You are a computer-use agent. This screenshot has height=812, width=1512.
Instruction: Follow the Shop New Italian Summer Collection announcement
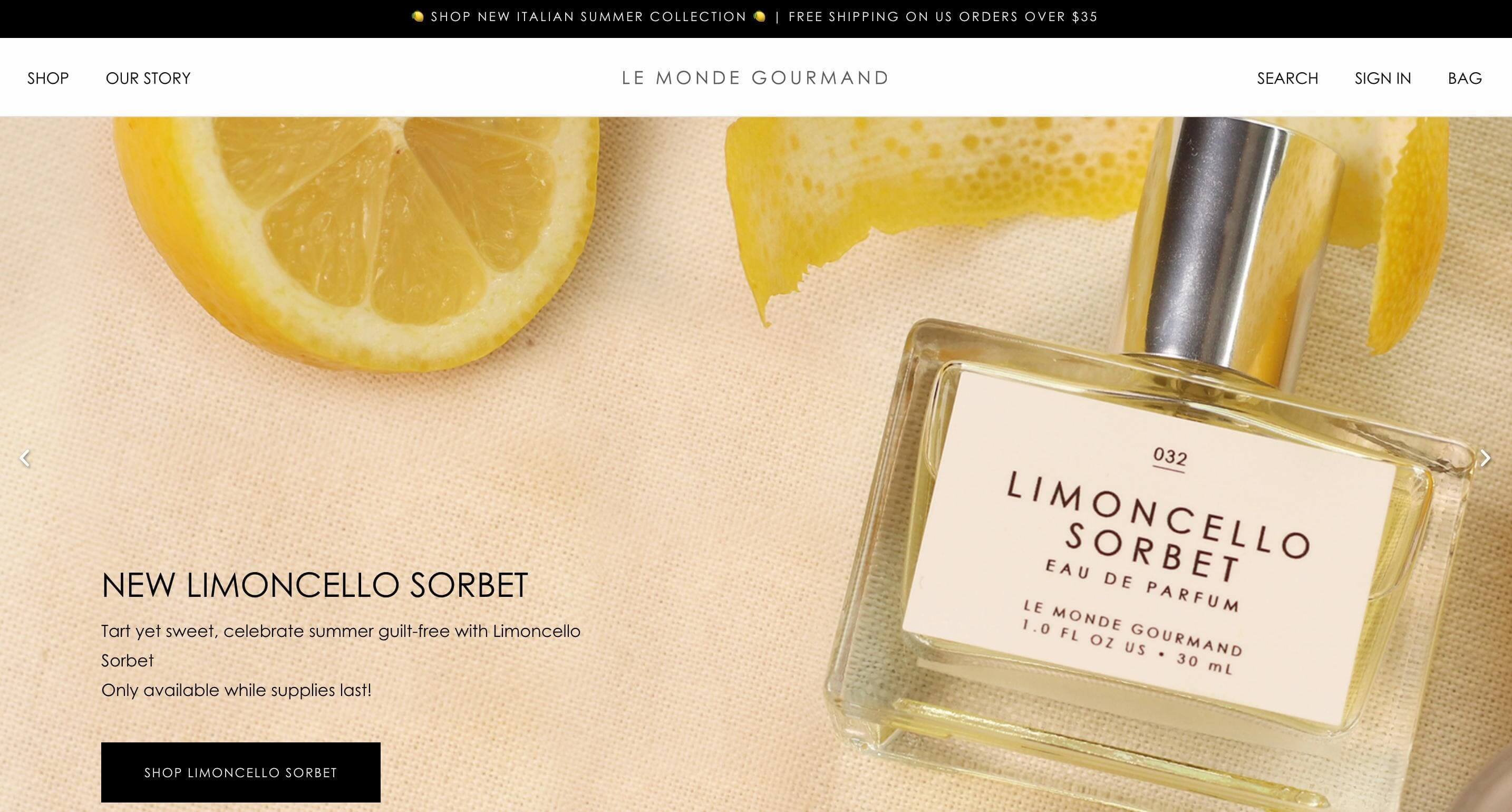tap(588, 16)
